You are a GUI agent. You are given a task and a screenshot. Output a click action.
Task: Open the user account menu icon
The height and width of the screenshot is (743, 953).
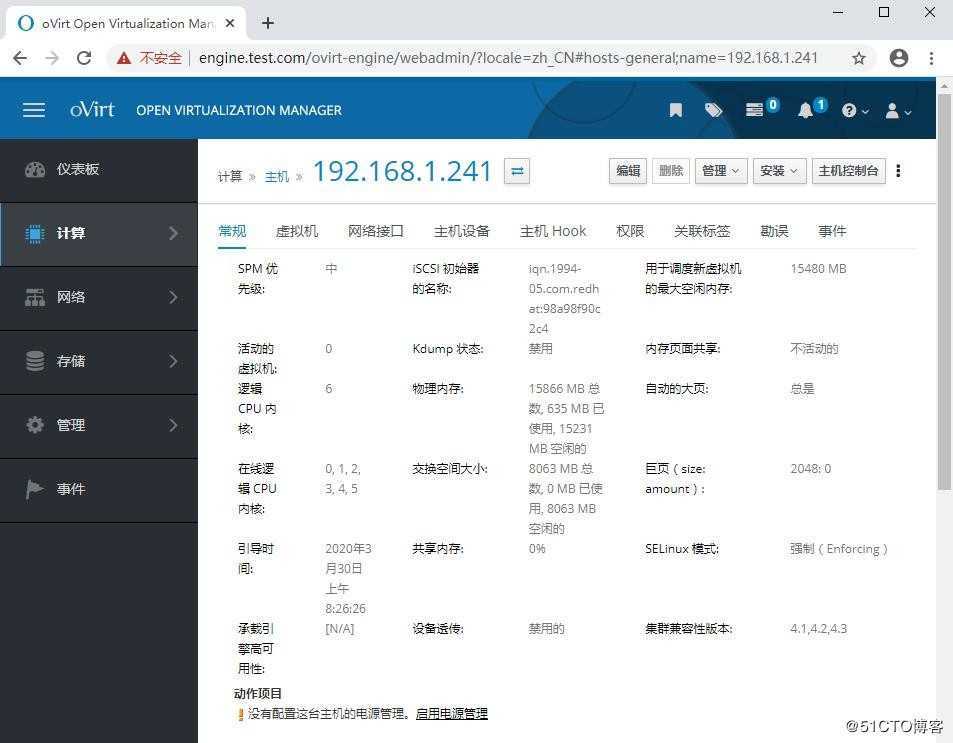click(x=894, y=110)
